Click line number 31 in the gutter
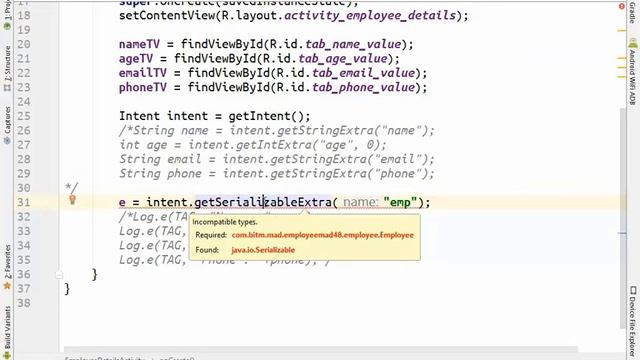Screen dimensions: 640x360 24,202
